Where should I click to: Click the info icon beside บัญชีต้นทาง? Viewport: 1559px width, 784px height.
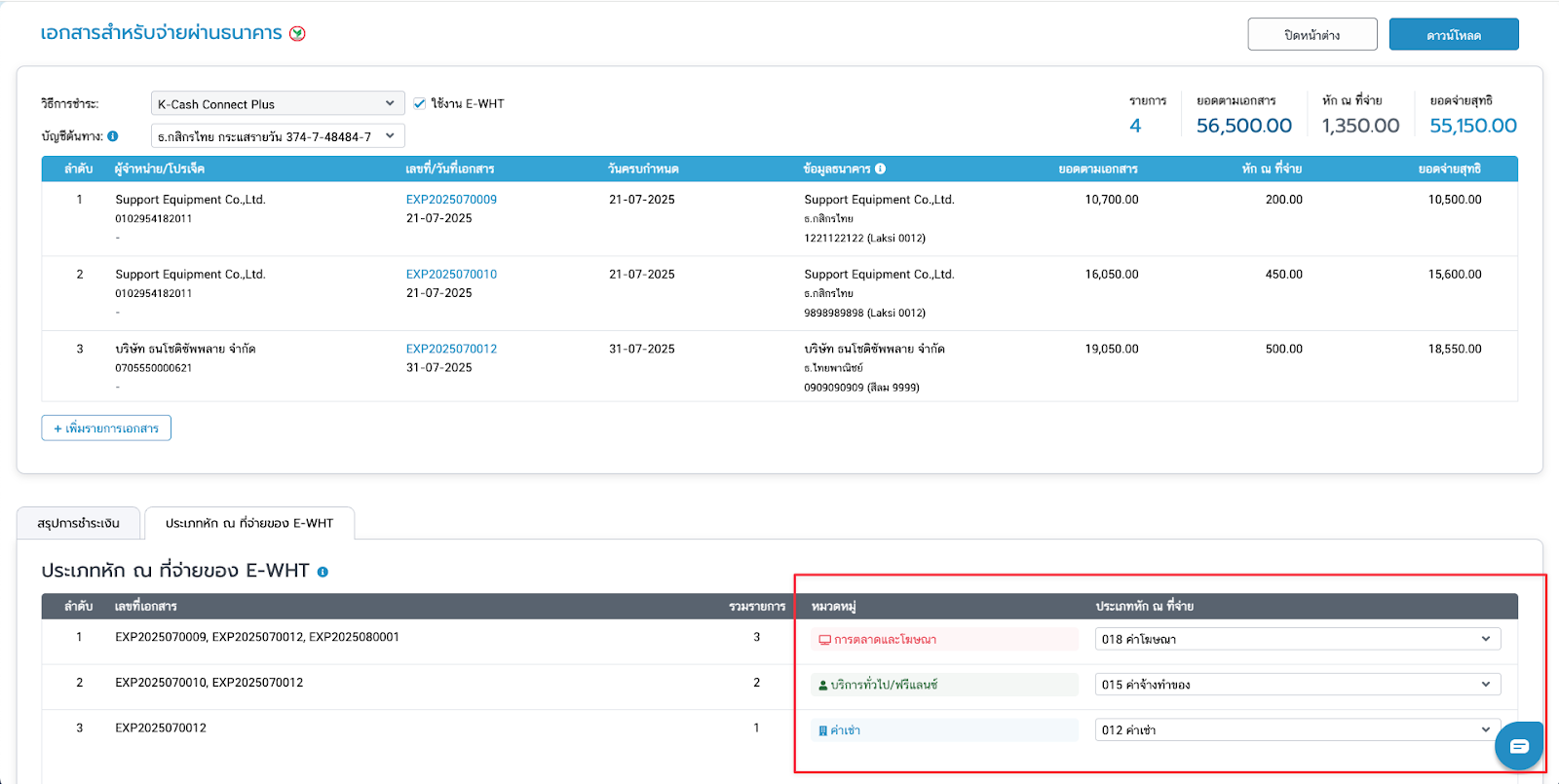[113, 136]
